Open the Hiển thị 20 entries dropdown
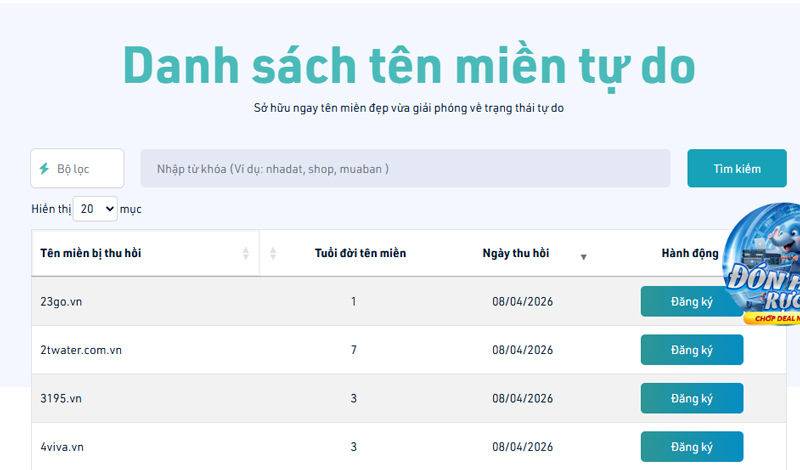Viewport: 800px width, 470px height. (95, 209)
